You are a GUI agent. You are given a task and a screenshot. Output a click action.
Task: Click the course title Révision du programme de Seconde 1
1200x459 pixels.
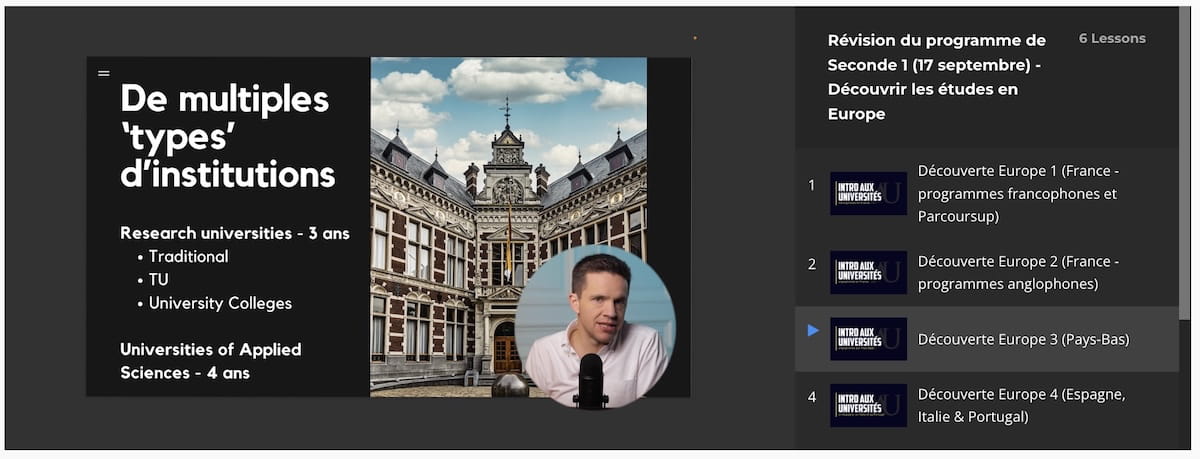(937, 77)
